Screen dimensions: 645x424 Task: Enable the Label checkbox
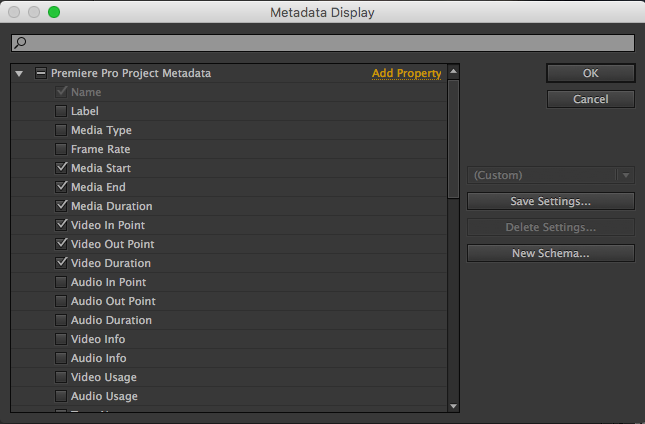pos(61,111)
